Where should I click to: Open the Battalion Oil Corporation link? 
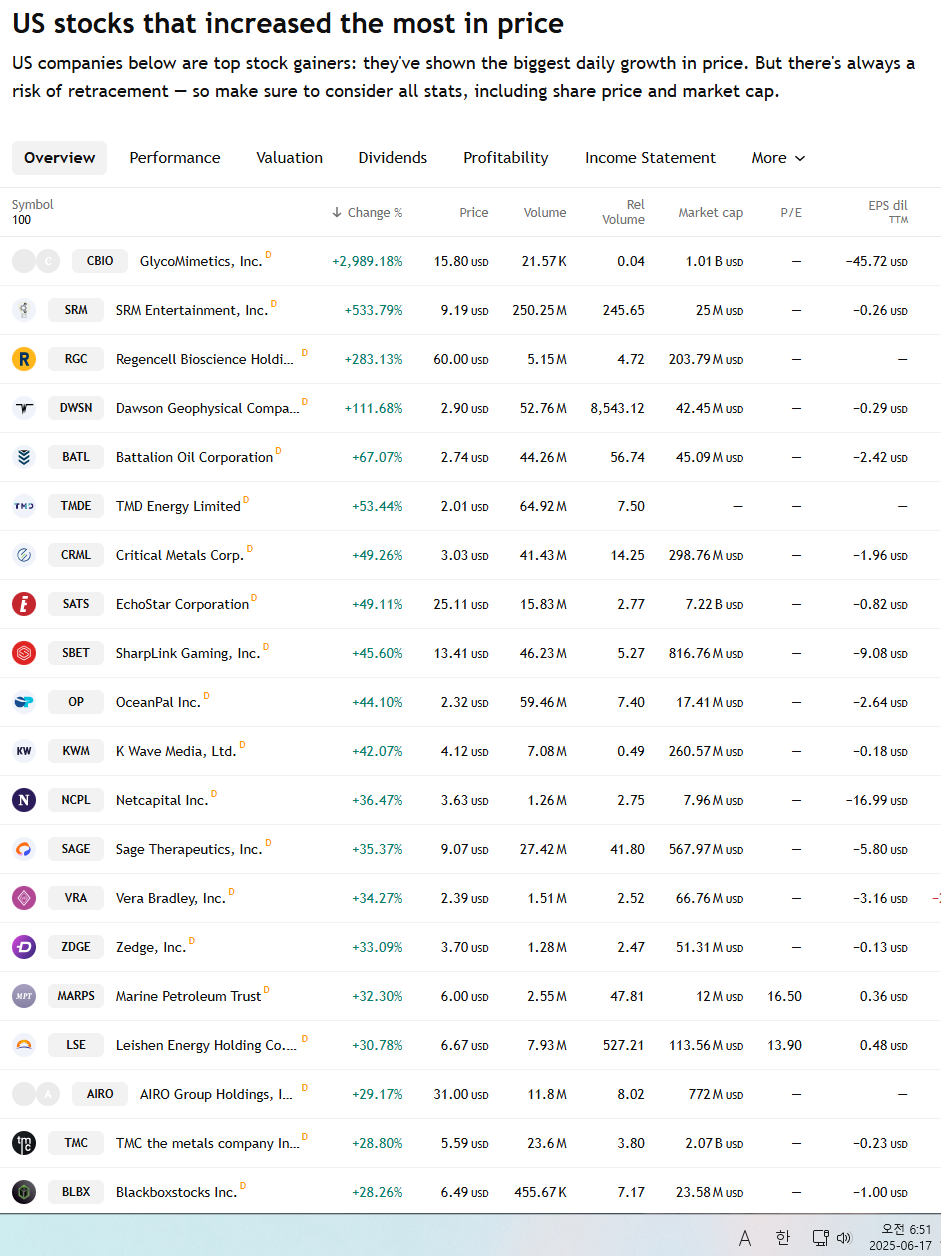194,457
